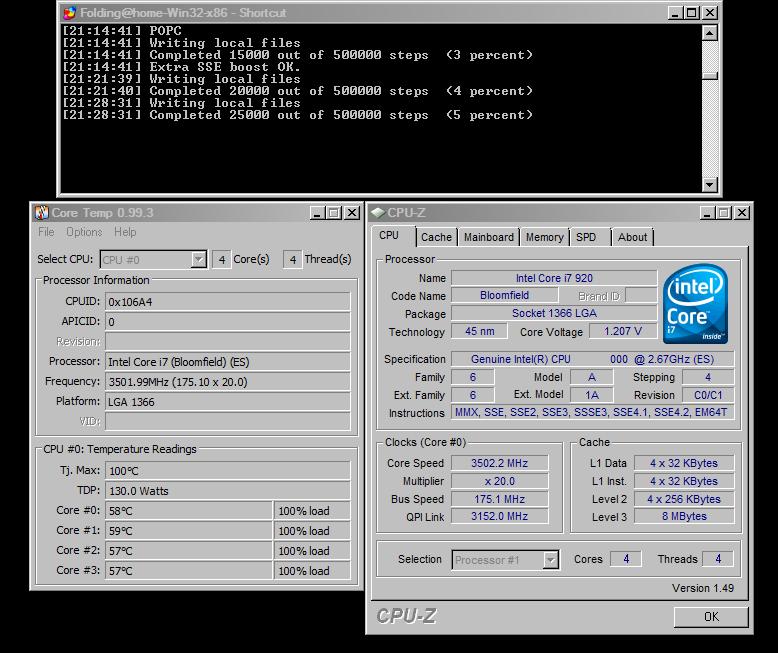
Task: Click the TDP value 130.0 Watts
Action: click(228, 491)
